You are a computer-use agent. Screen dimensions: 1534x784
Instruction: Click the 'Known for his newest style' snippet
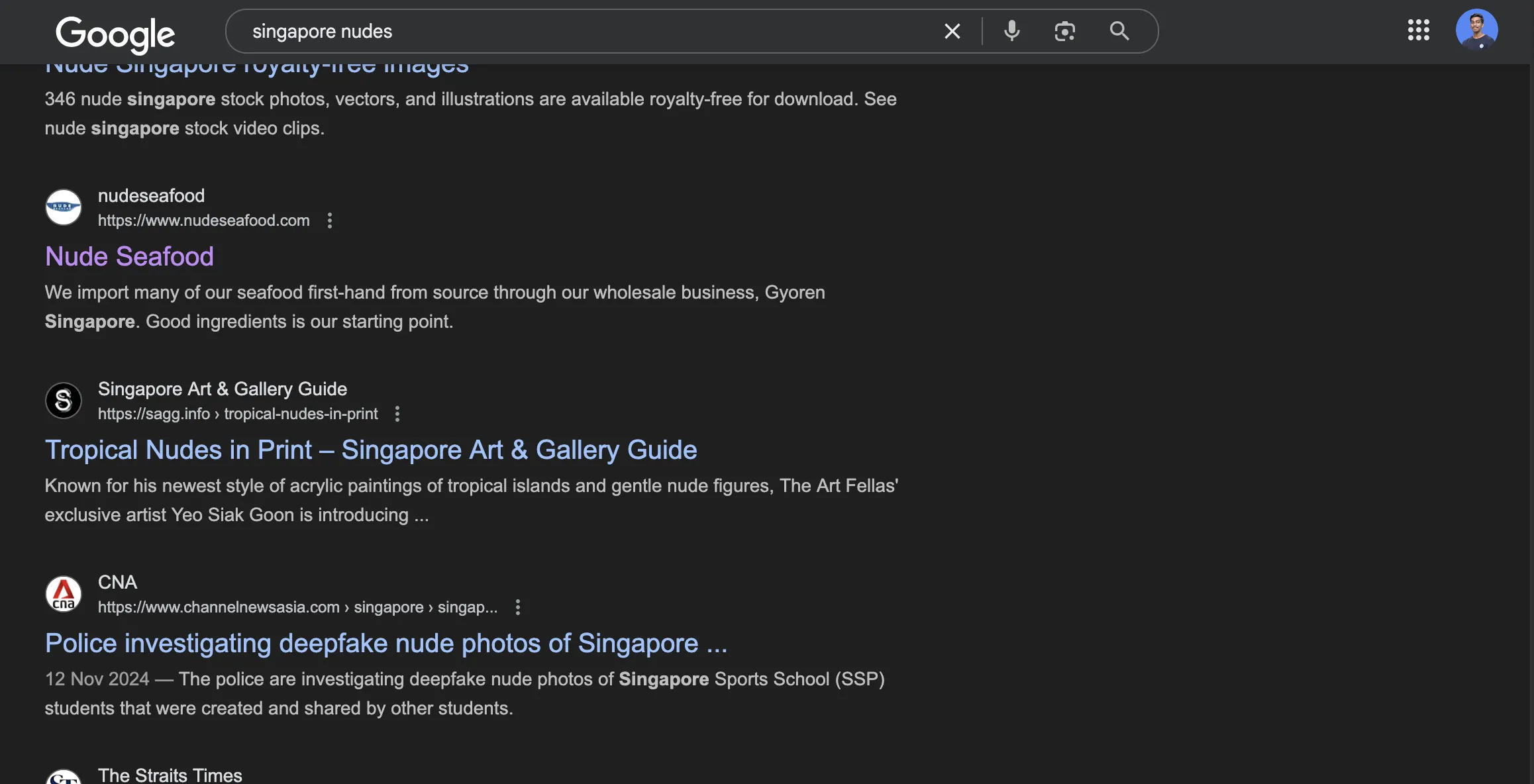click(471, 500)
